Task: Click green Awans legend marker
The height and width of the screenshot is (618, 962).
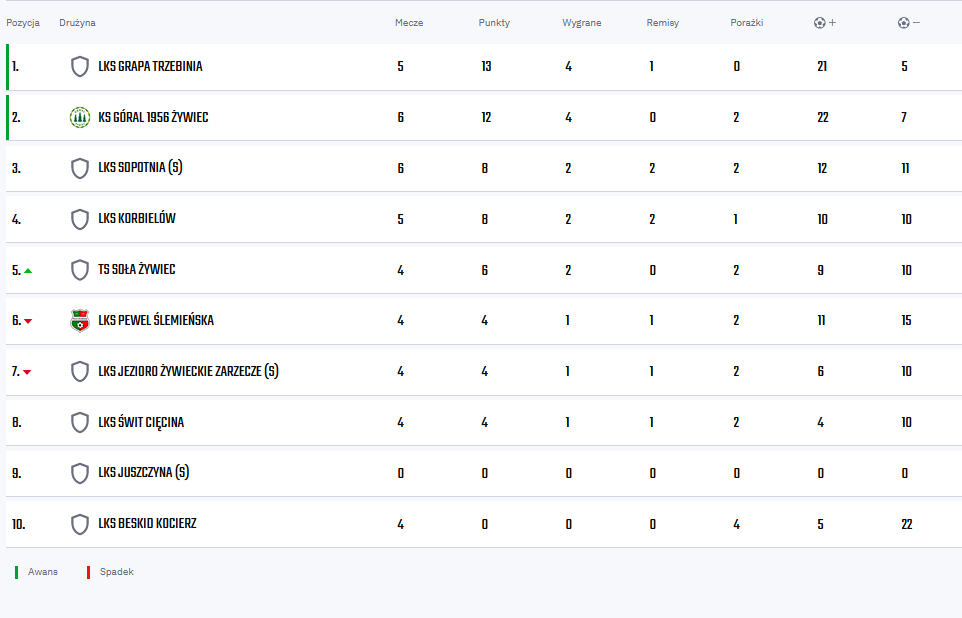Action: click(x=17, y=572)
